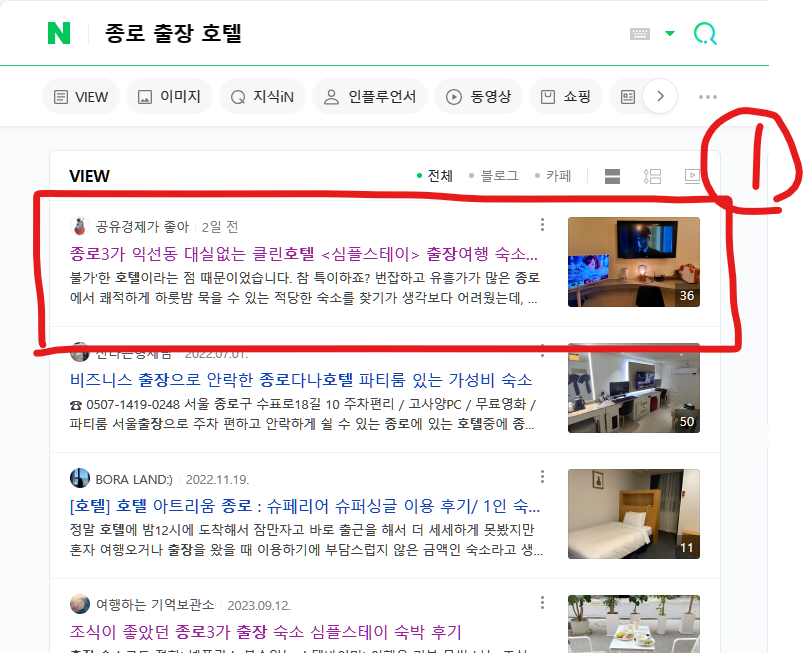
Task: Click the VIEW section heading
Action: tap(89, 176)
